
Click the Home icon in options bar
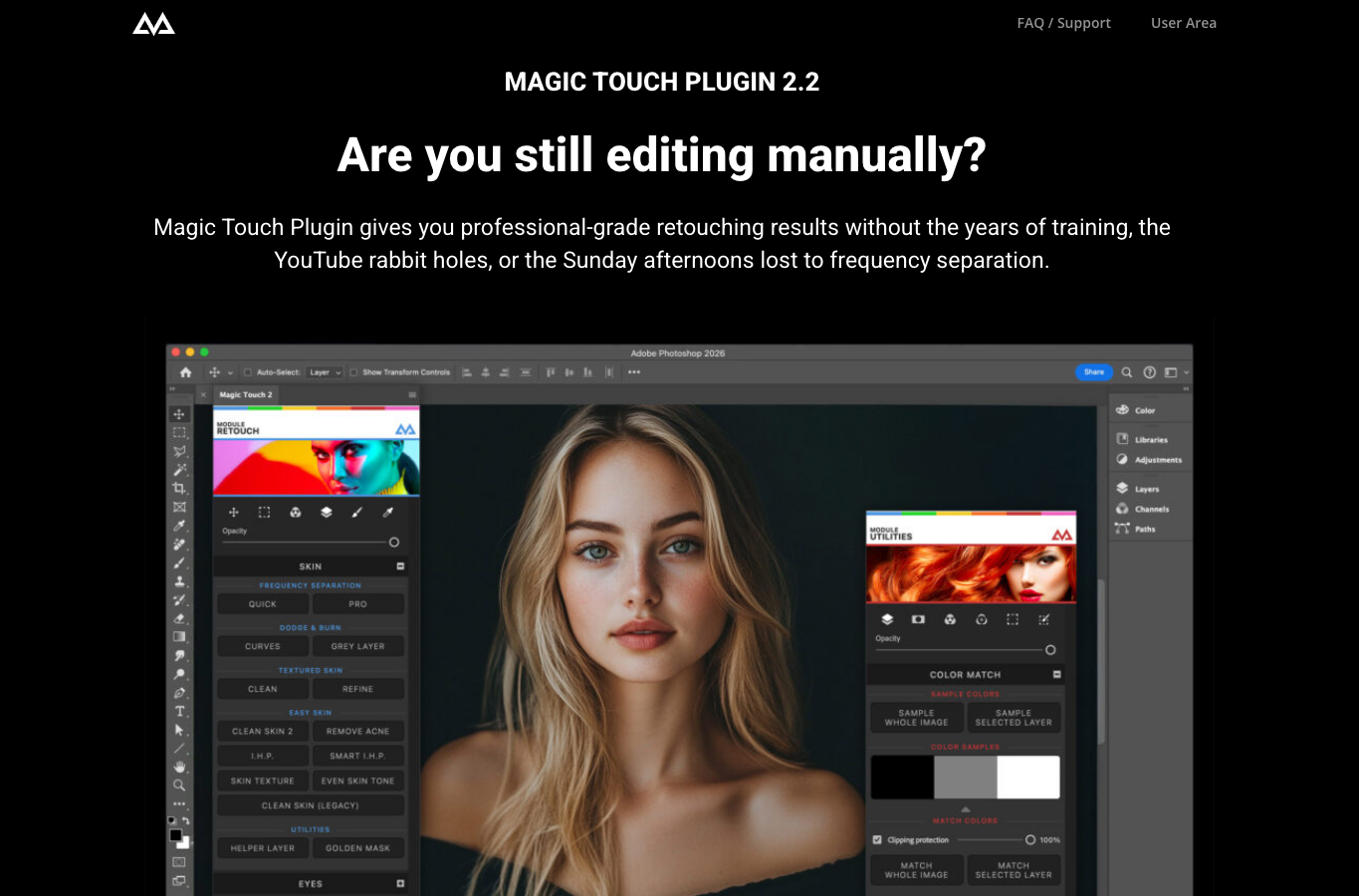coord(185,372)
